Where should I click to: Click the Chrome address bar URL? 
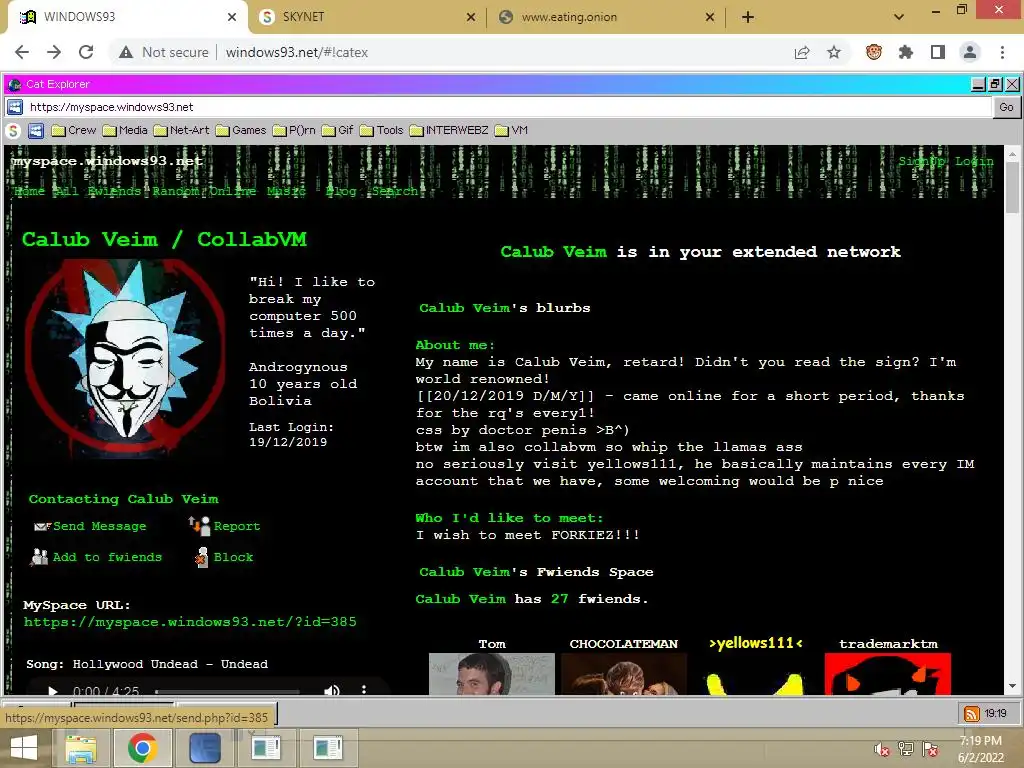pos(297,52)
